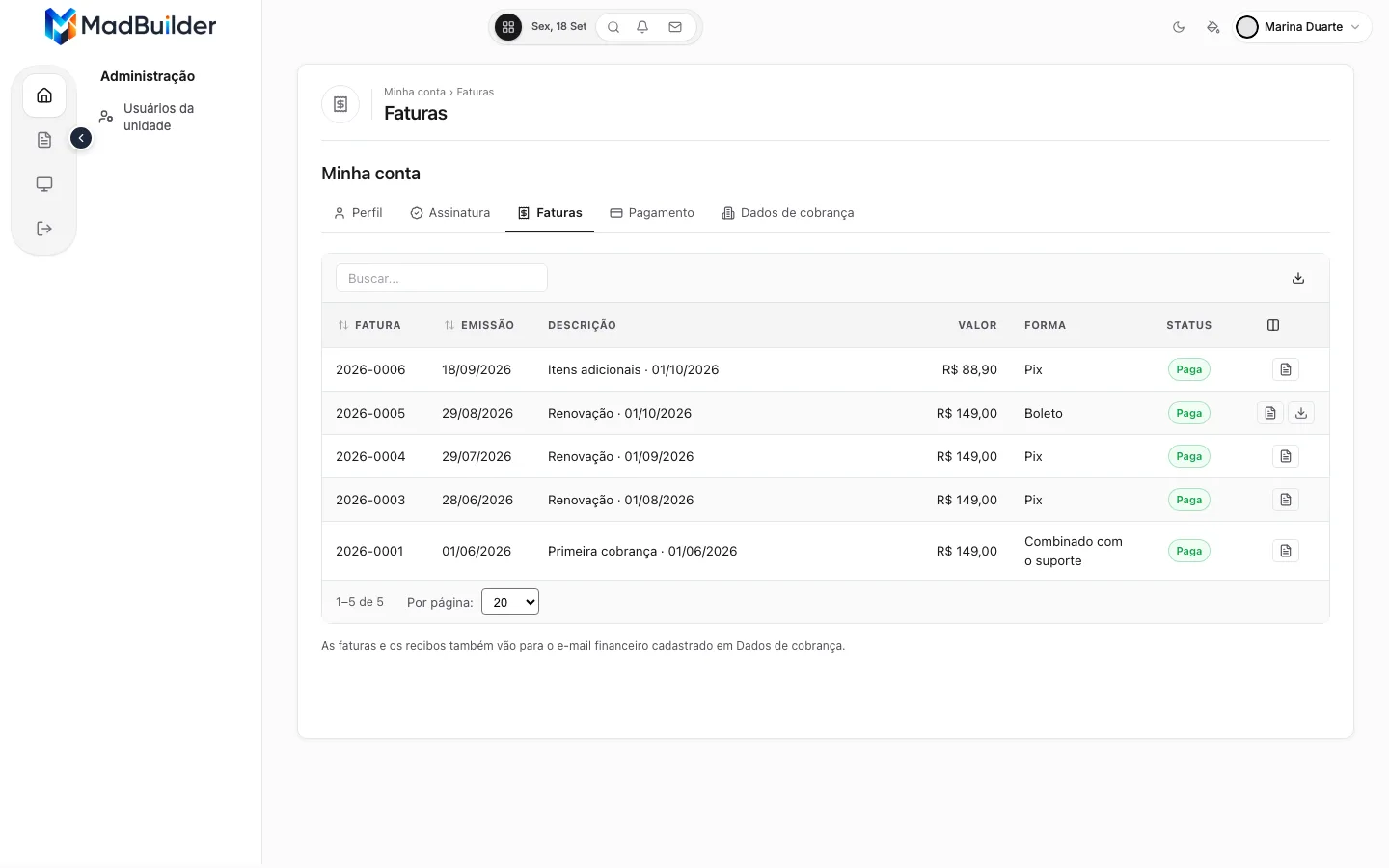1389x868 pixels.
Task: Click the Faturas page header icon
Action: tap(340, 104)
